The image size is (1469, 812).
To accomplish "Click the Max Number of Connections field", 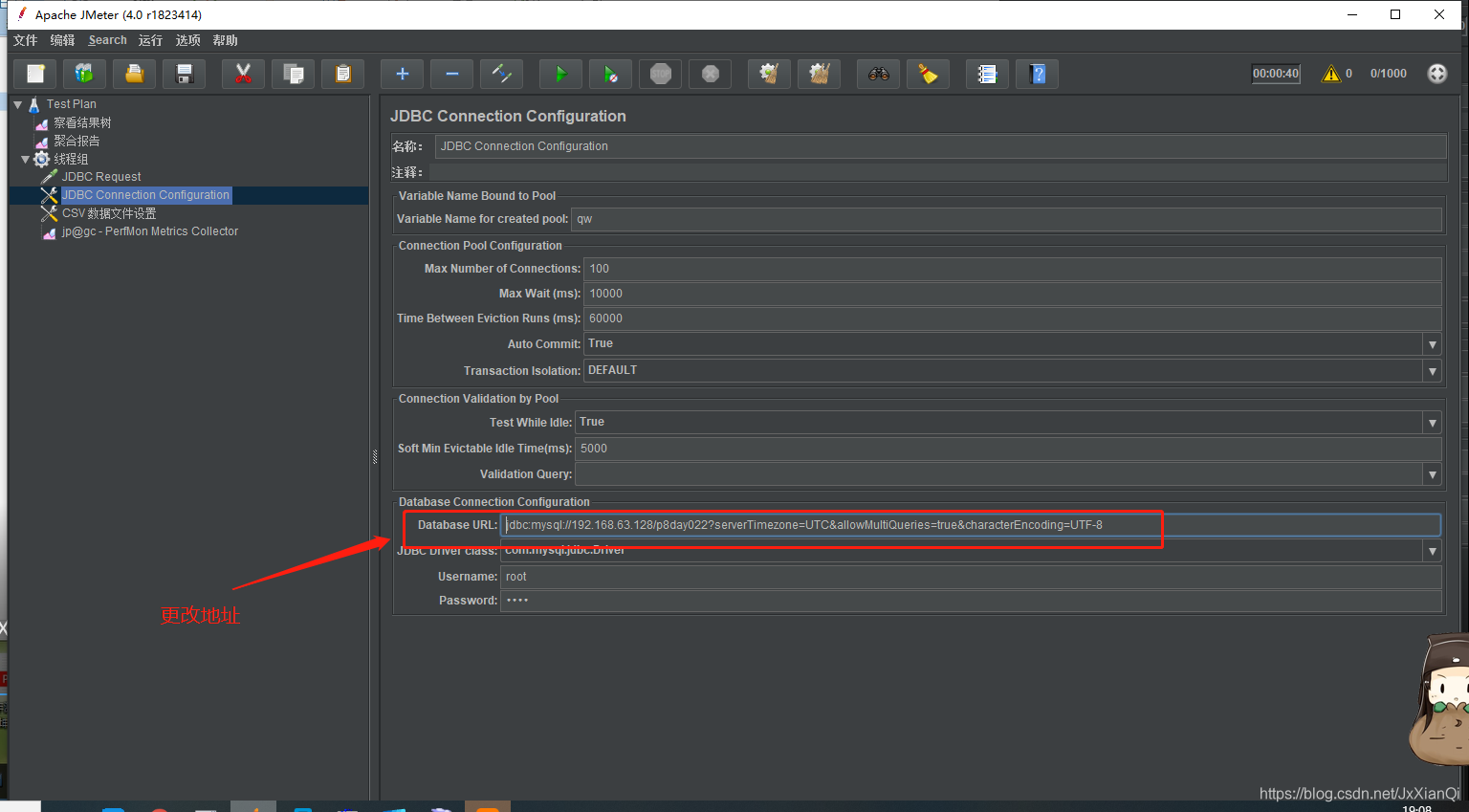I will (x=1013, y=269).
